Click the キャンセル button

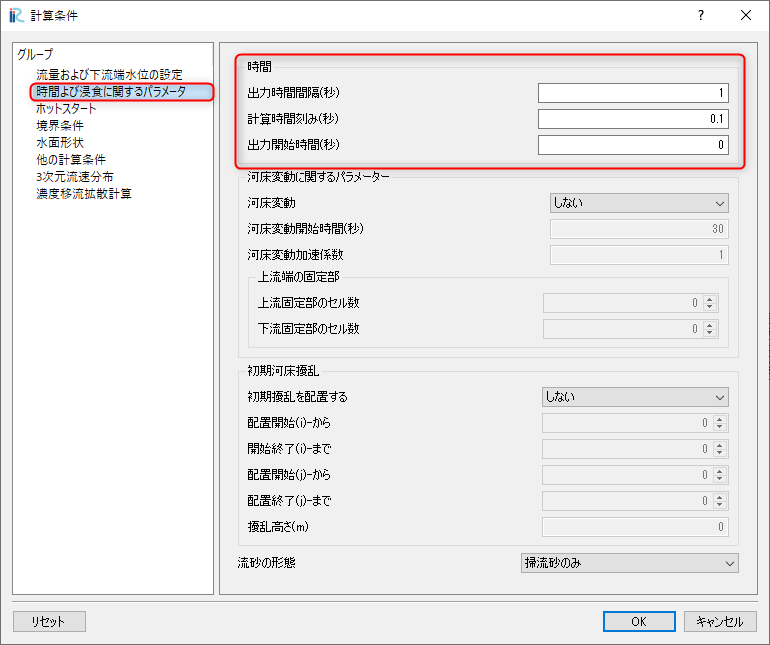(x=720, y=621)
